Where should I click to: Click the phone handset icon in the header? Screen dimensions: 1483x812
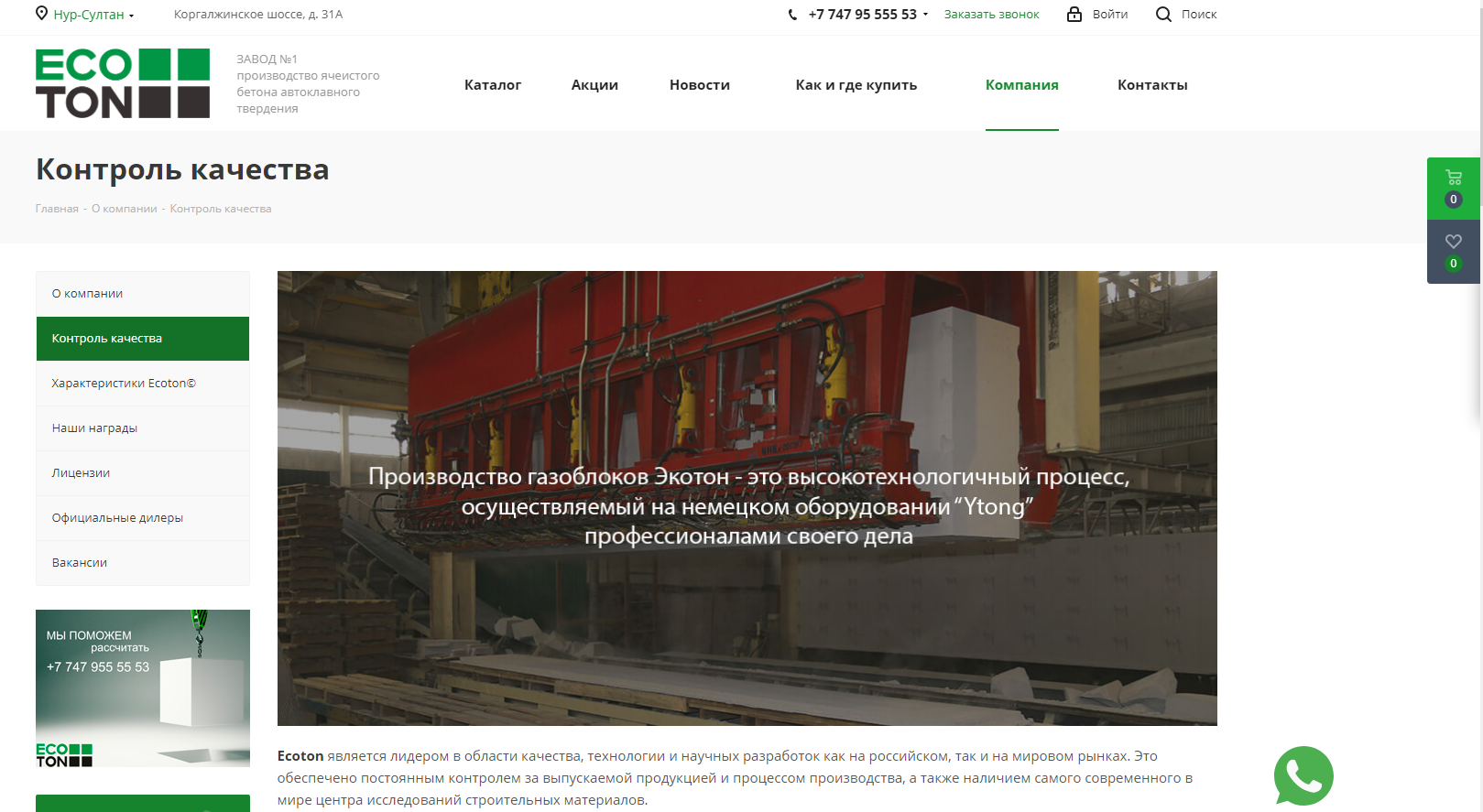793,15
